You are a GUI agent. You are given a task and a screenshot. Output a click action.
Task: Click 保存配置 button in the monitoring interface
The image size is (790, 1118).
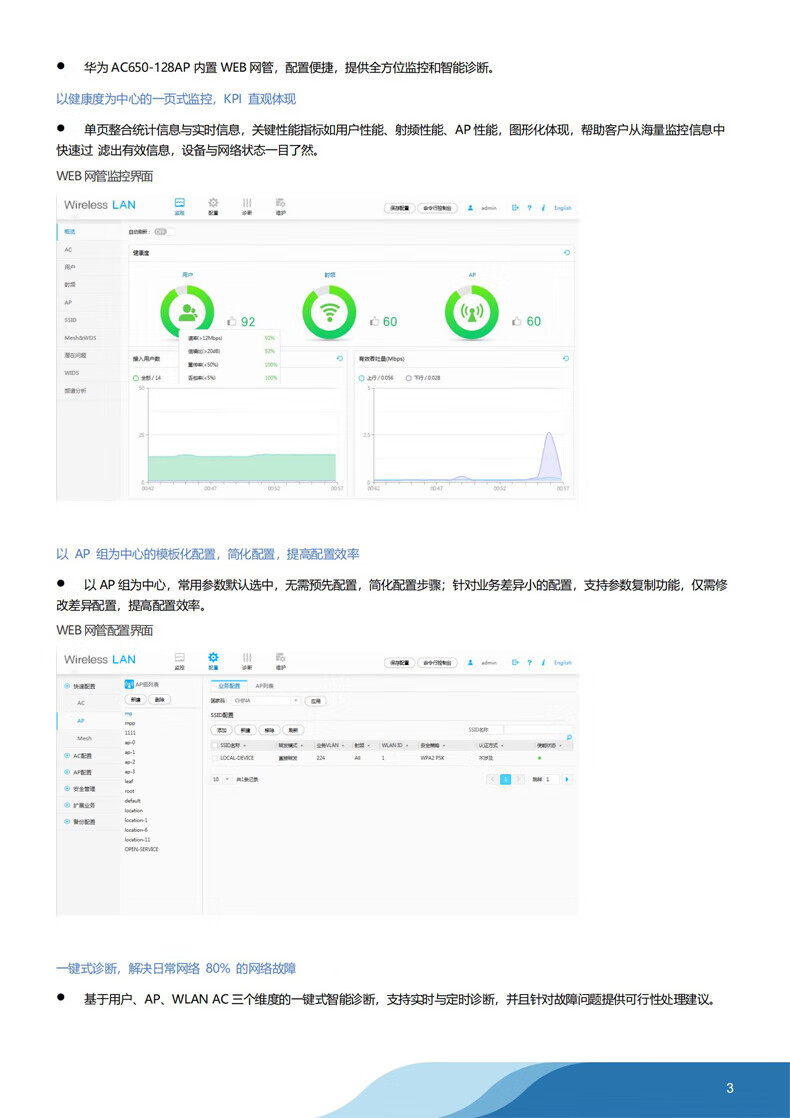coord(398,208)
